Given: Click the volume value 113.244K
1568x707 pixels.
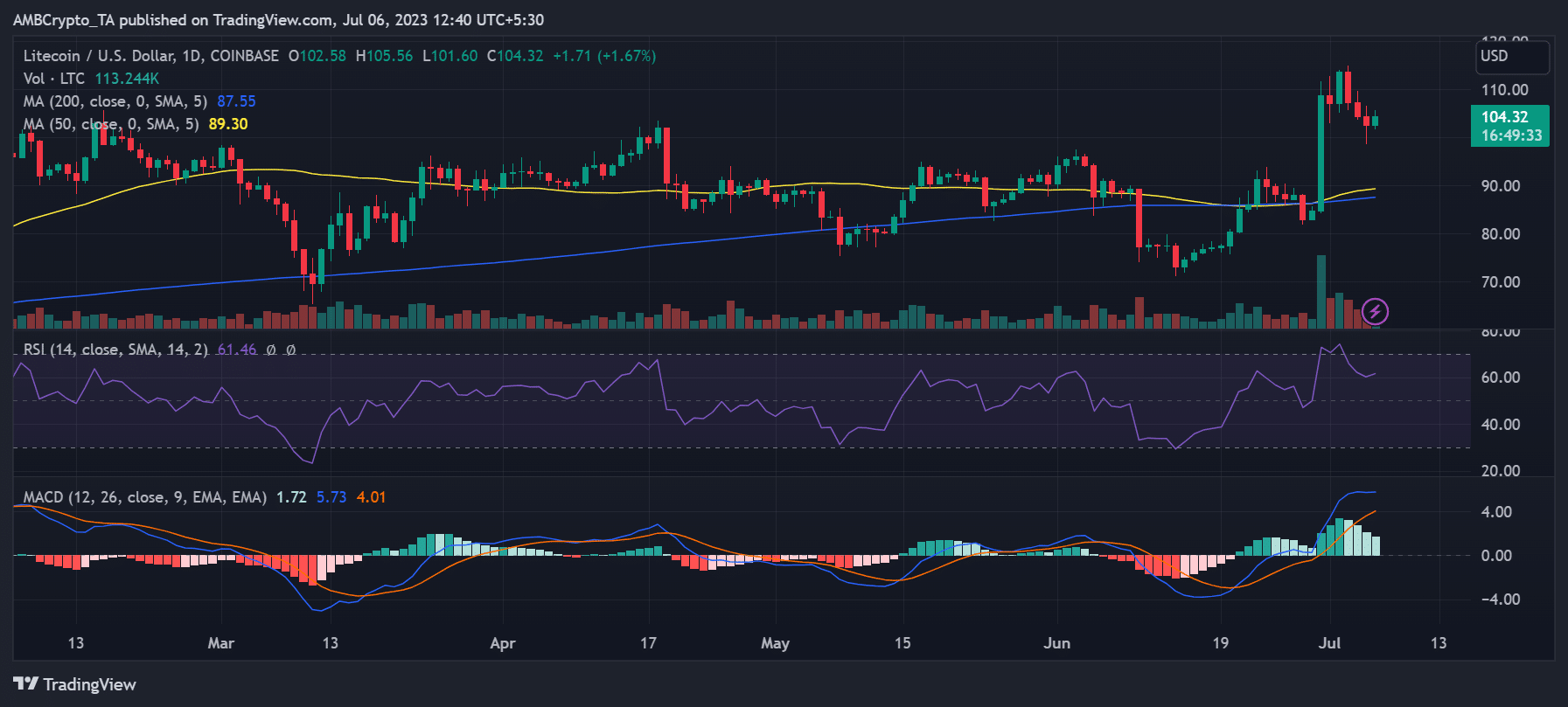Looking at the screenshot, I should 127,79.
